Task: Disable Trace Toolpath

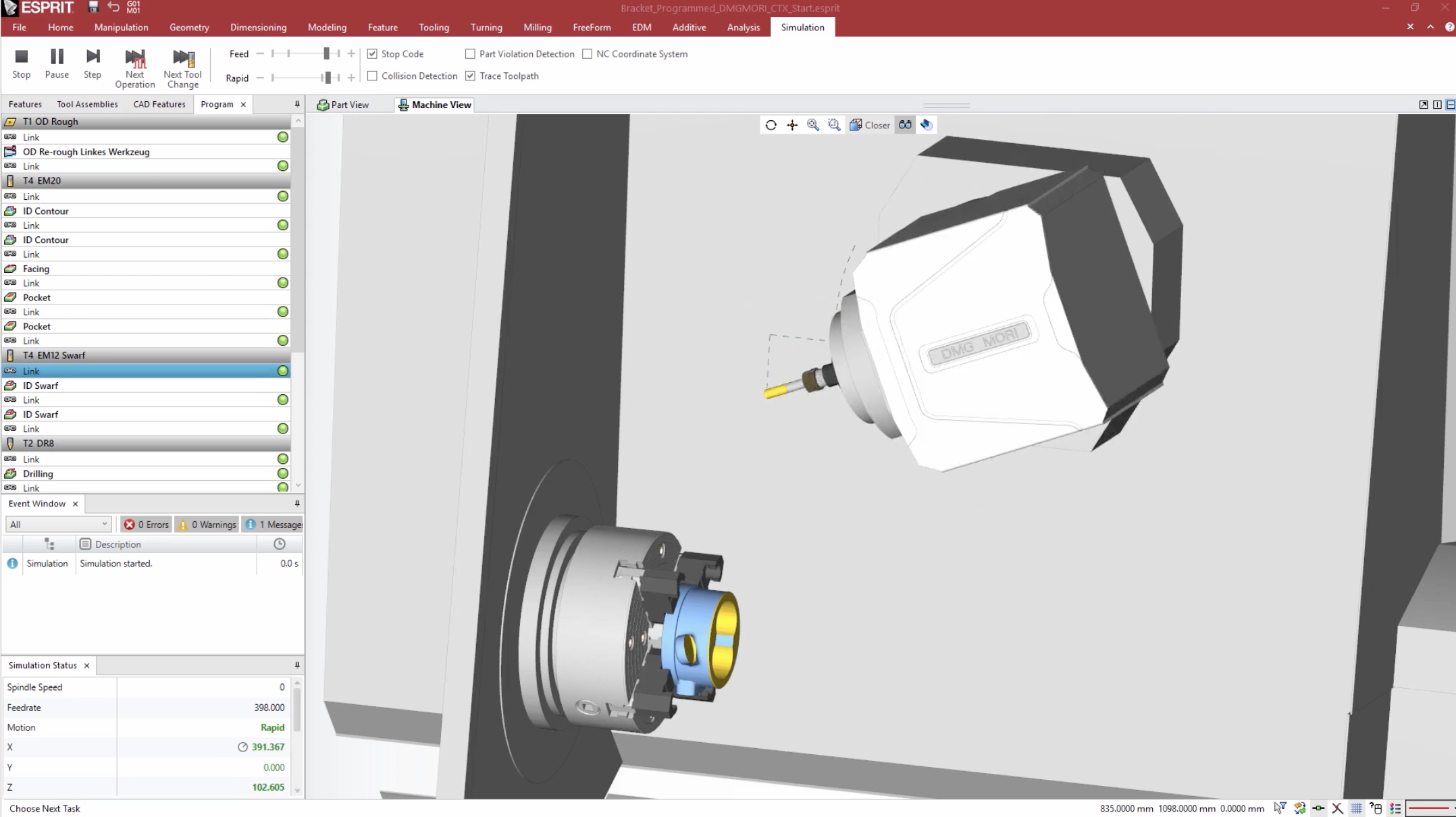Action: point(471,76)
